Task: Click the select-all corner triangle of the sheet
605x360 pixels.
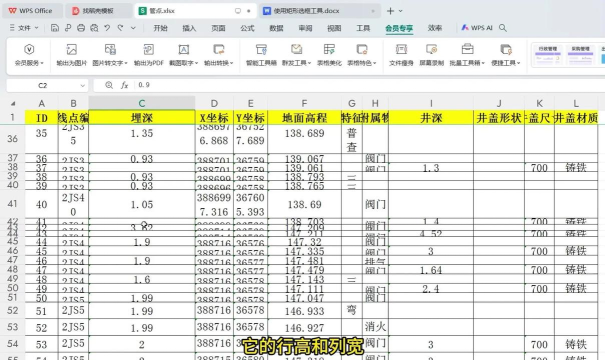Action: point(13,103)
